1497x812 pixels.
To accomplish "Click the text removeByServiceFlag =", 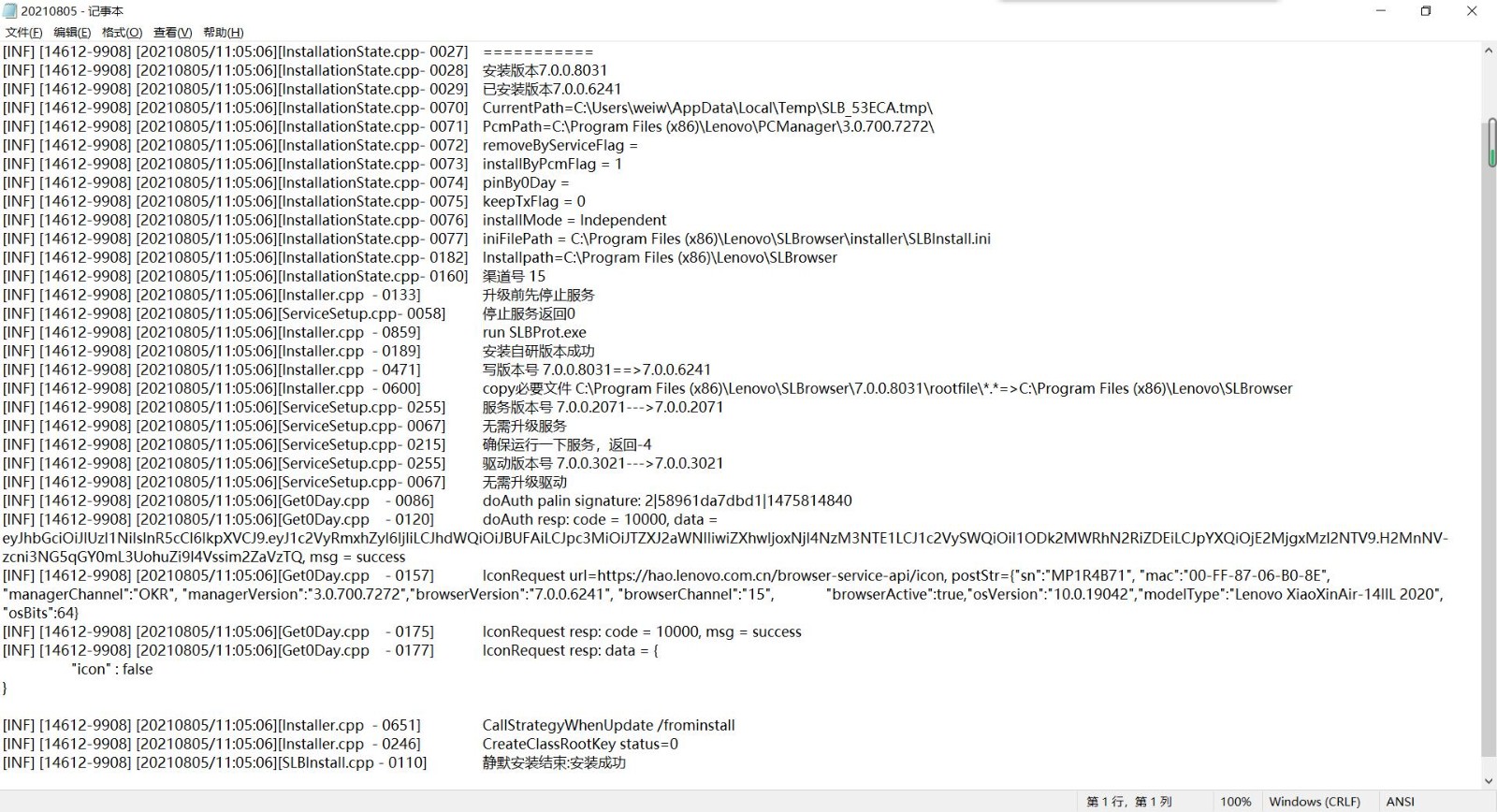I will 560,145.
